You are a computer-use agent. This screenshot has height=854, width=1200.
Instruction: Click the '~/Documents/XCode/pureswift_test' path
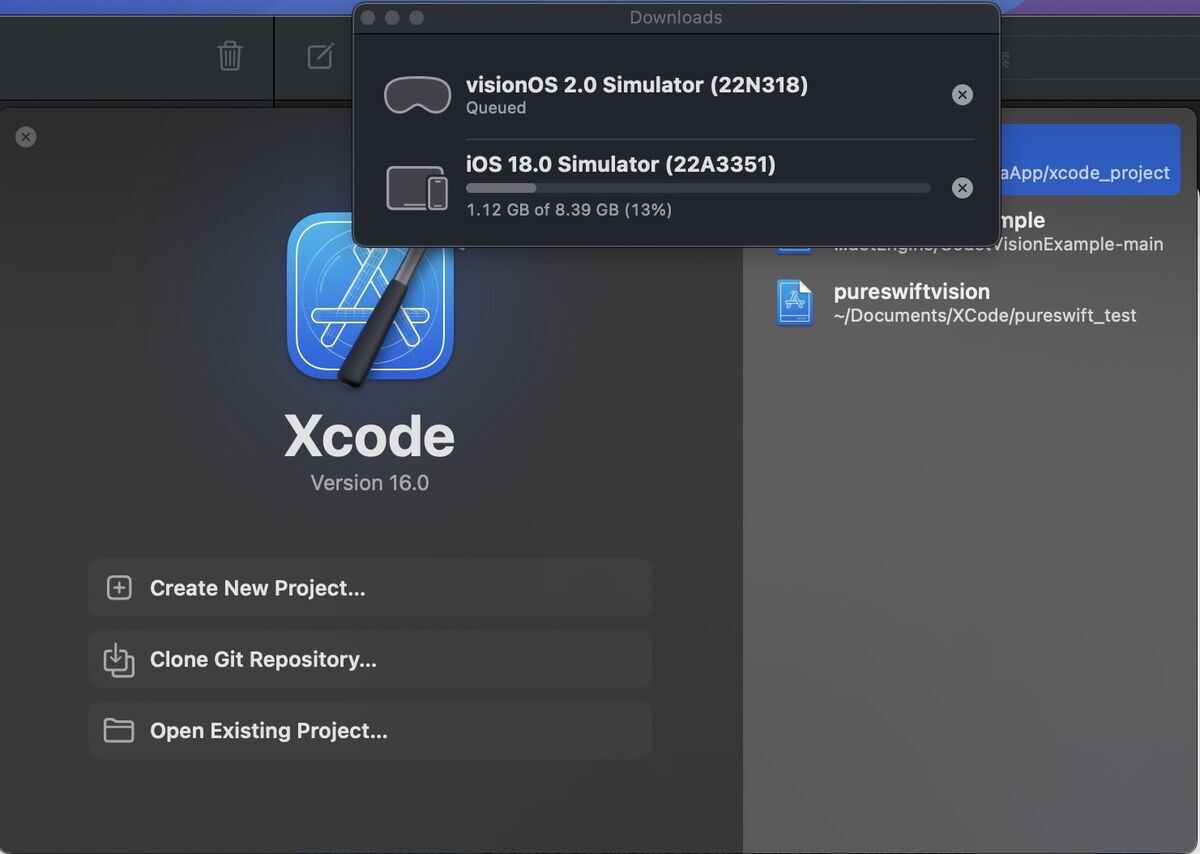[x=985, y=315]
